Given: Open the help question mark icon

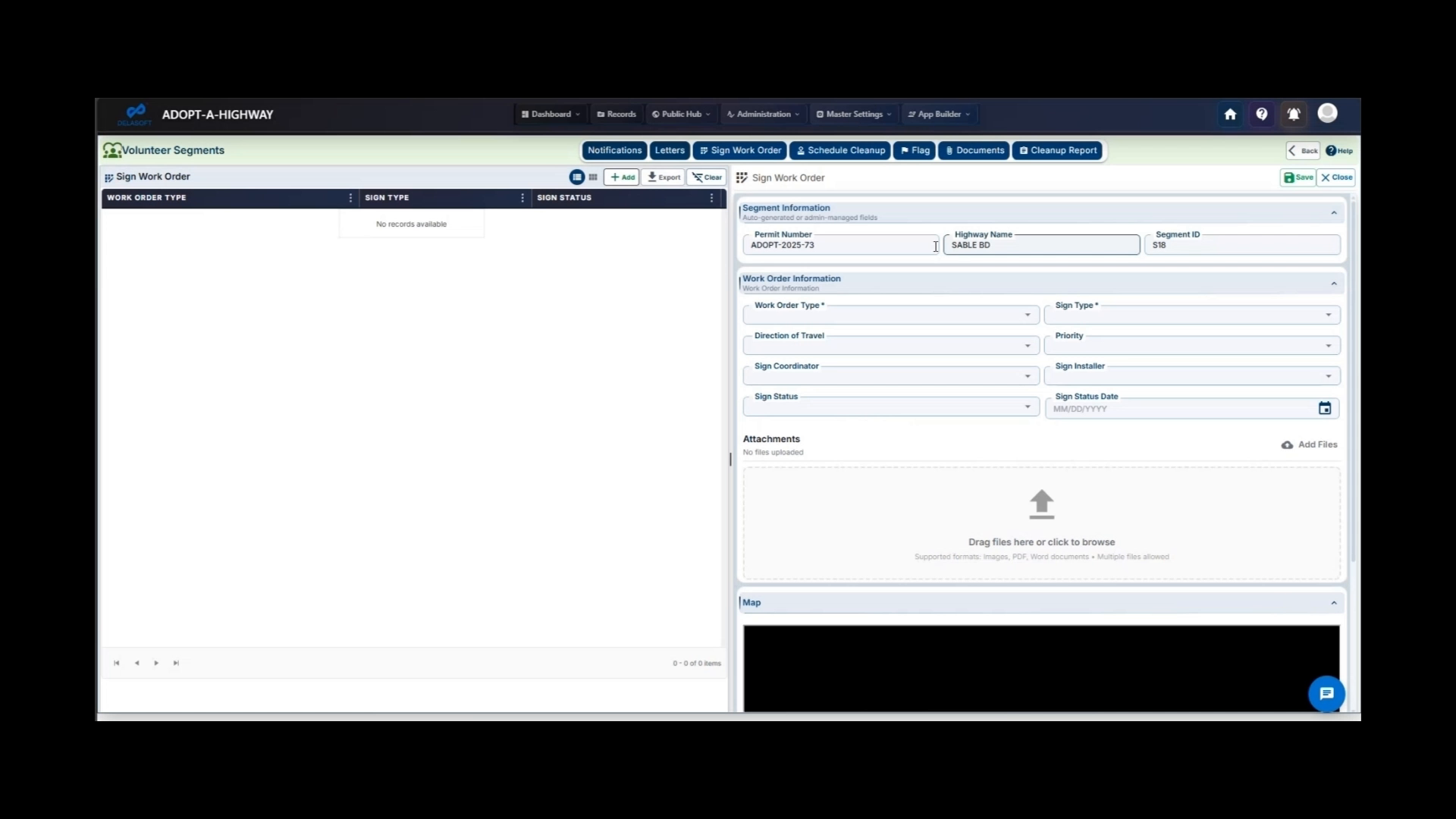Looking at the screenshot, I should click(1261, 115).
